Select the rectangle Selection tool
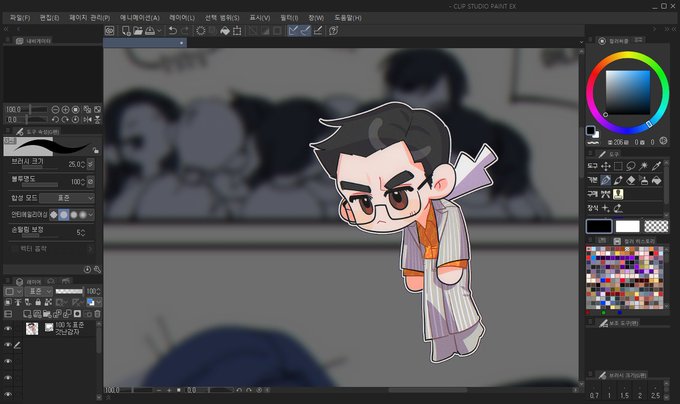 (618, 166)
